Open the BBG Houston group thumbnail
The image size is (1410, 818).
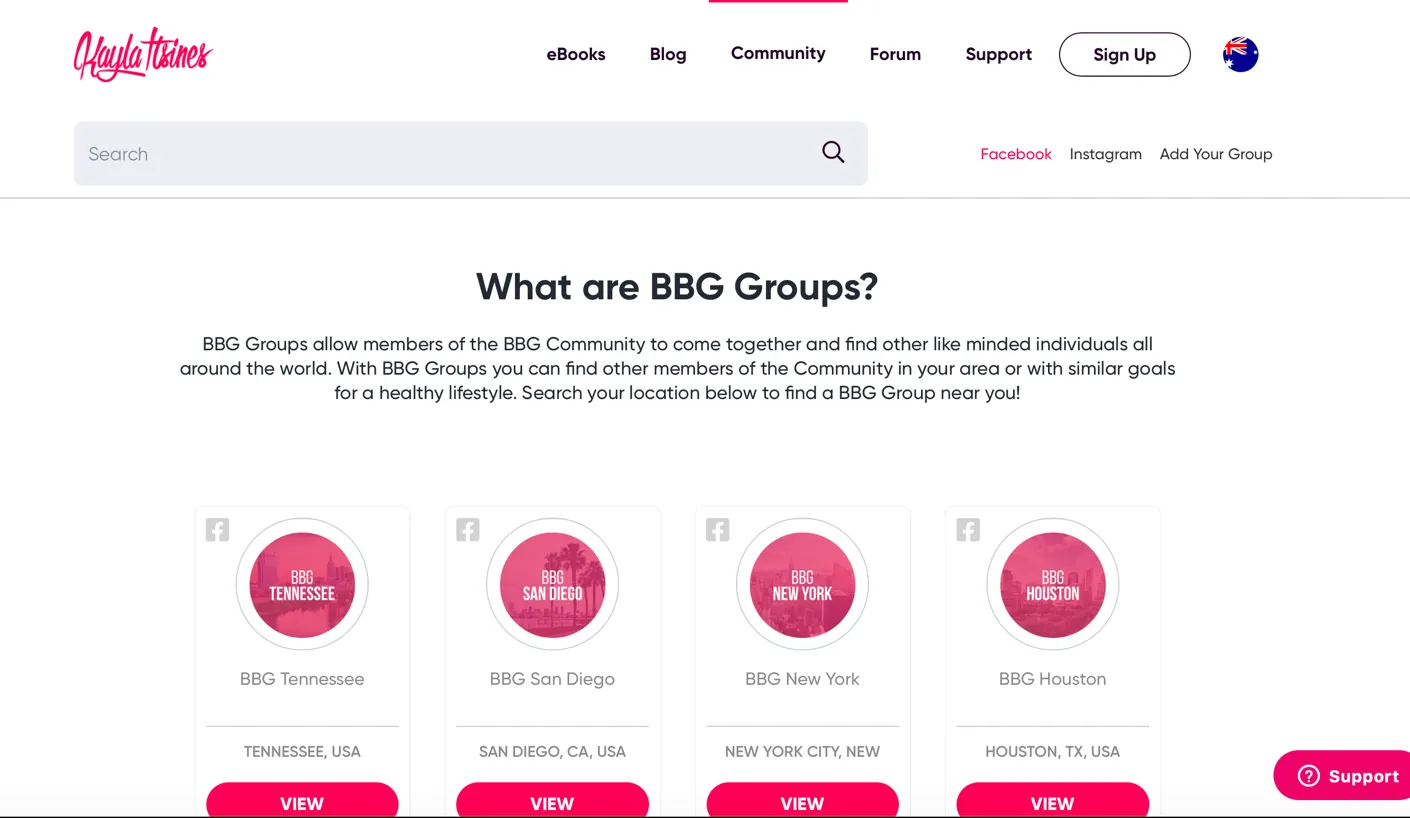[x=1052, y=585]
